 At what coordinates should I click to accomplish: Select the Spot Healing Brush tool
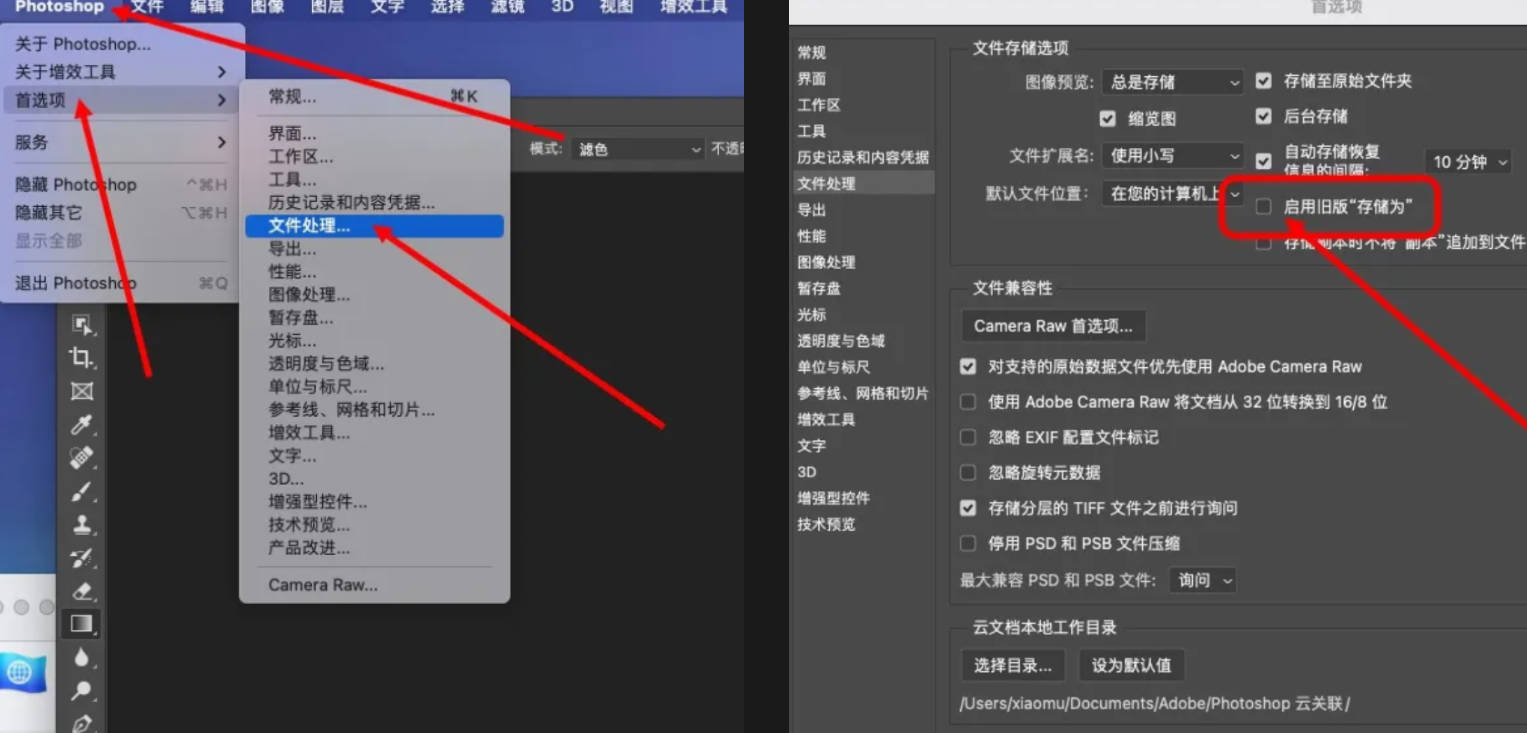pos(82,458)
